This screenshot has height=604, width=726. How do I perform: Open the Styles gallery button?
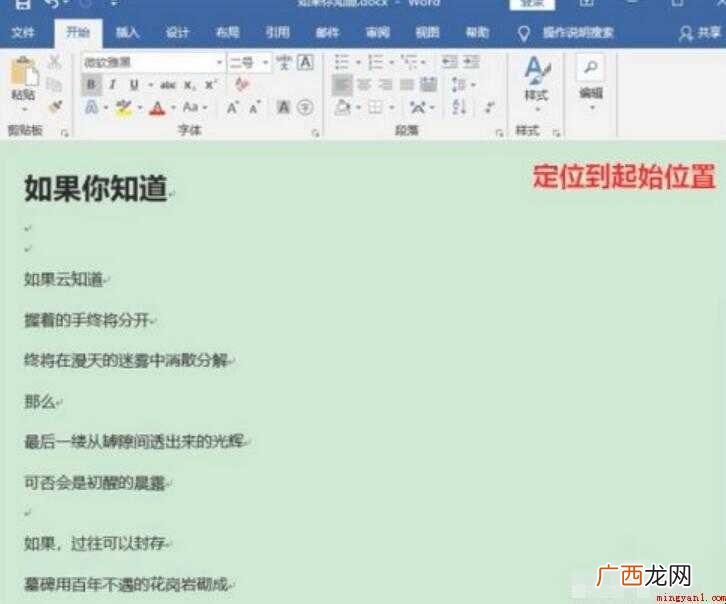pos(537,83)
